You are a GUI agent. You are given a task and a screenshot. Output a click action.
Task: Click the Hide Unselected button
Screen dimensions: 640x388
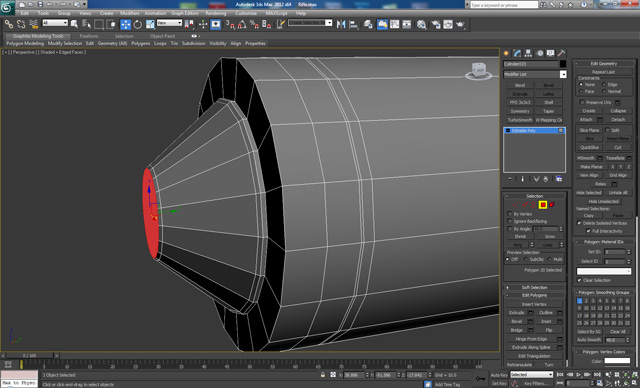click(x=603, y=202)
